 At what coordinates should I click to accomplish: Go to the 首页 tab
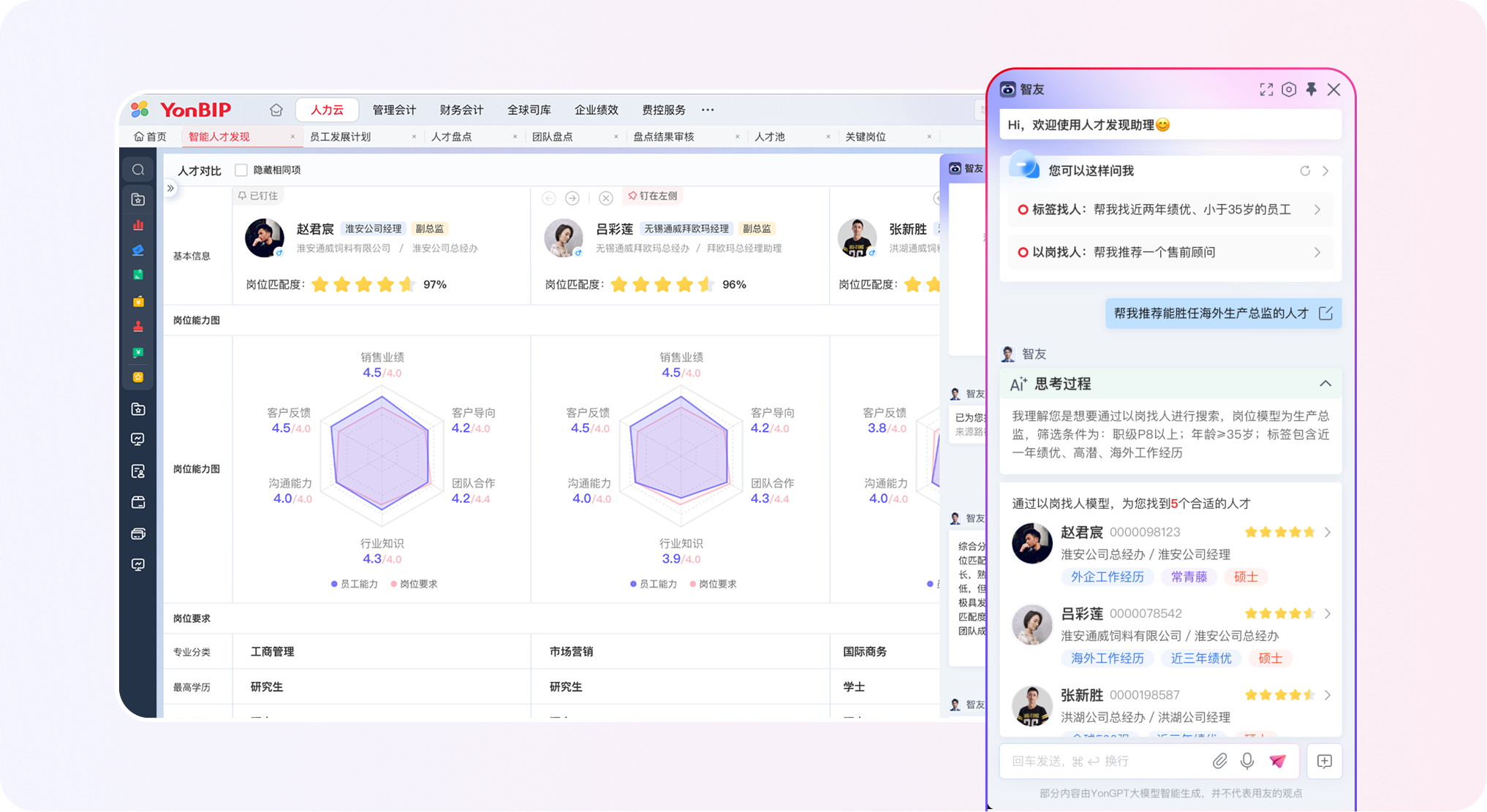pos(151,137)
